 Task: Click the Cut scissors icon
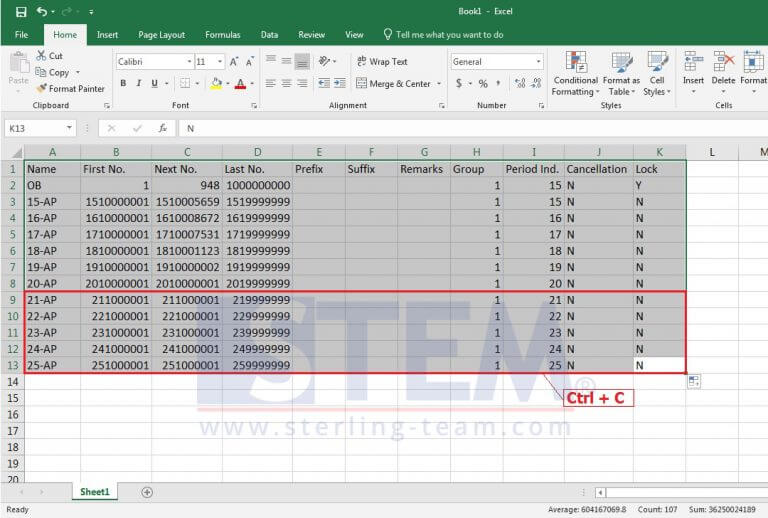pos(42,56)
